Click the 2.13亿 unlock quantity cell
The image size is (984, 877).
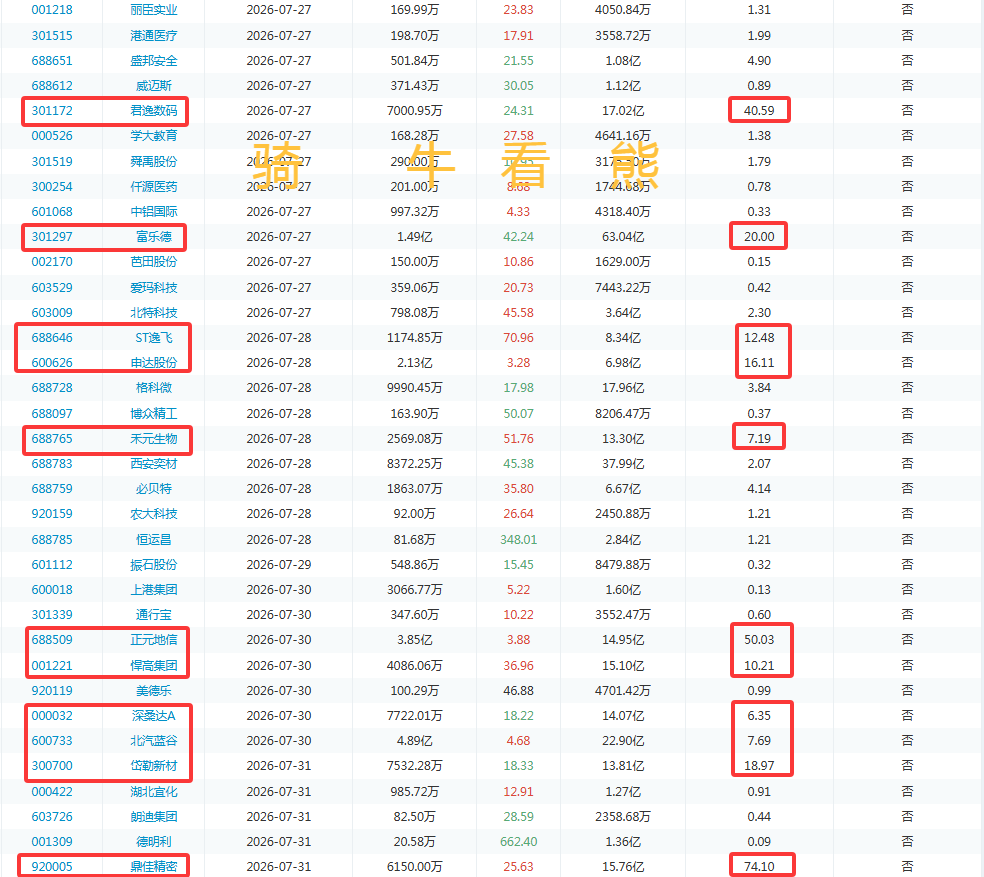pyautogui.click(x=414, y=363)
